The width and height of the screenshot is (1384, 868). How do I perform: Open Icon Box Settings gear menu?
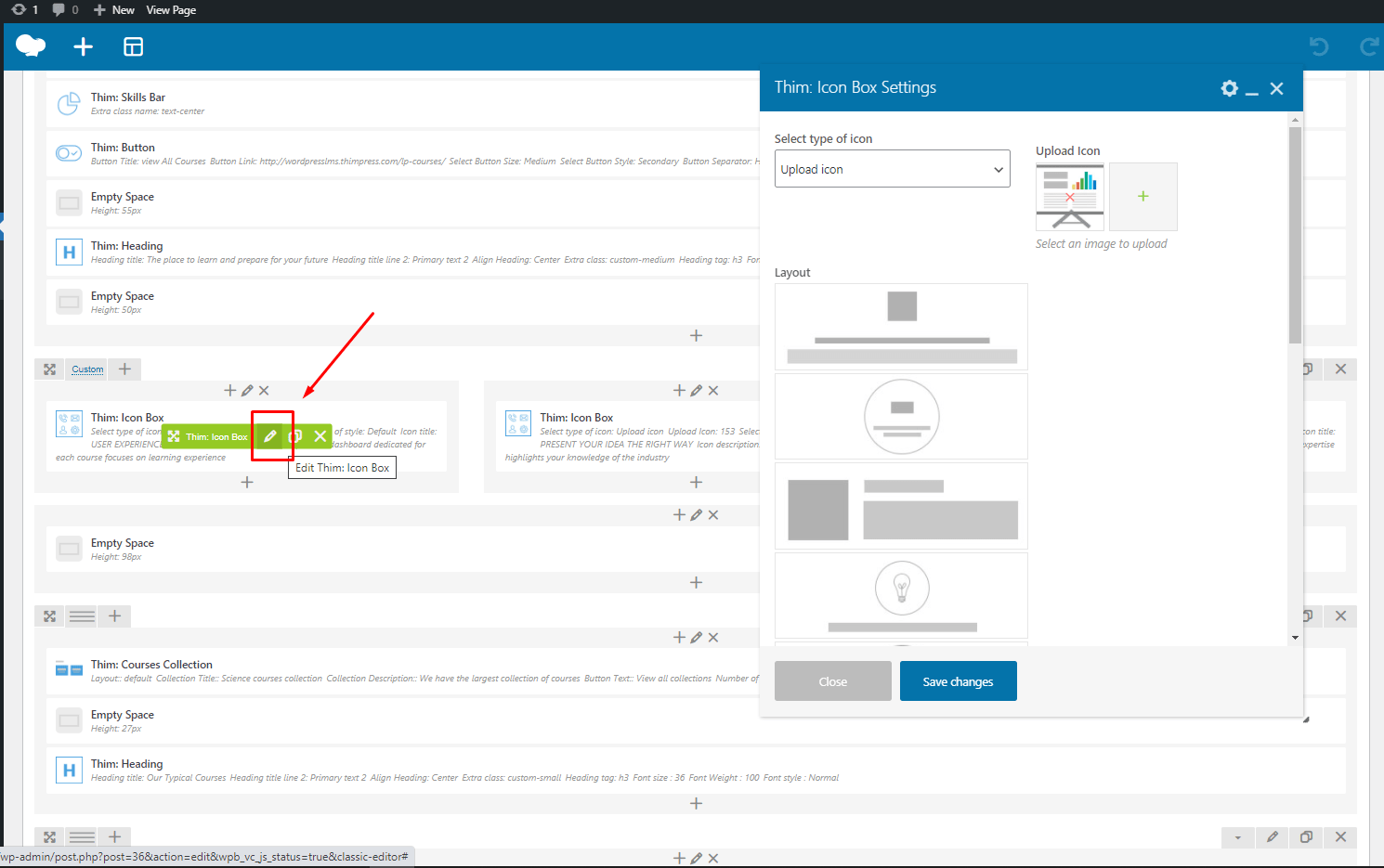(x=1230, y=88)
